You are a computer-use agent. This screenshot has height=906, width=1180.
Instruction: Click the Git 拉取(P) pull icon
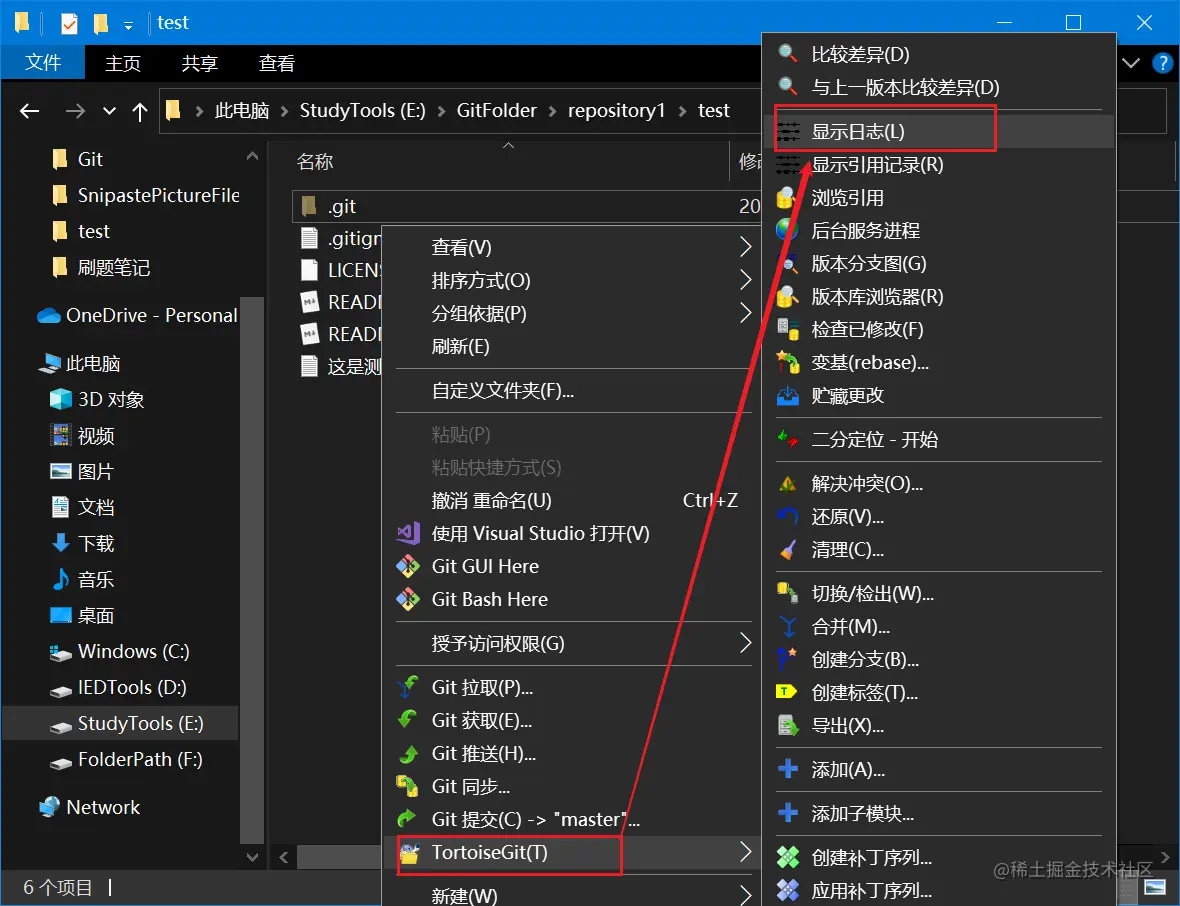click(408, 687)
